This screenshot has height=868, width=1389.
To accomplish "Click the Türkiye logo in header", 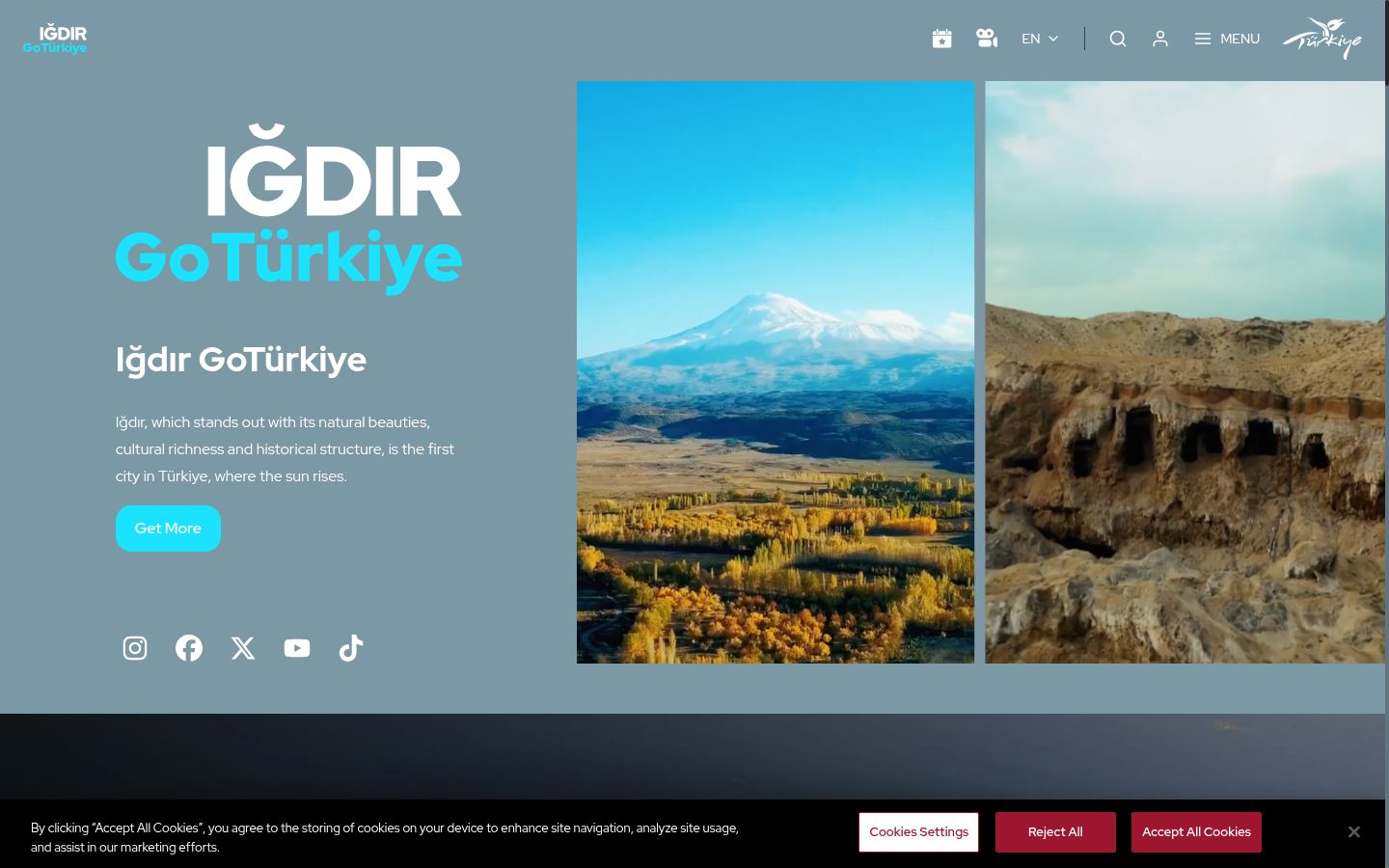I will click(1321, 39).
